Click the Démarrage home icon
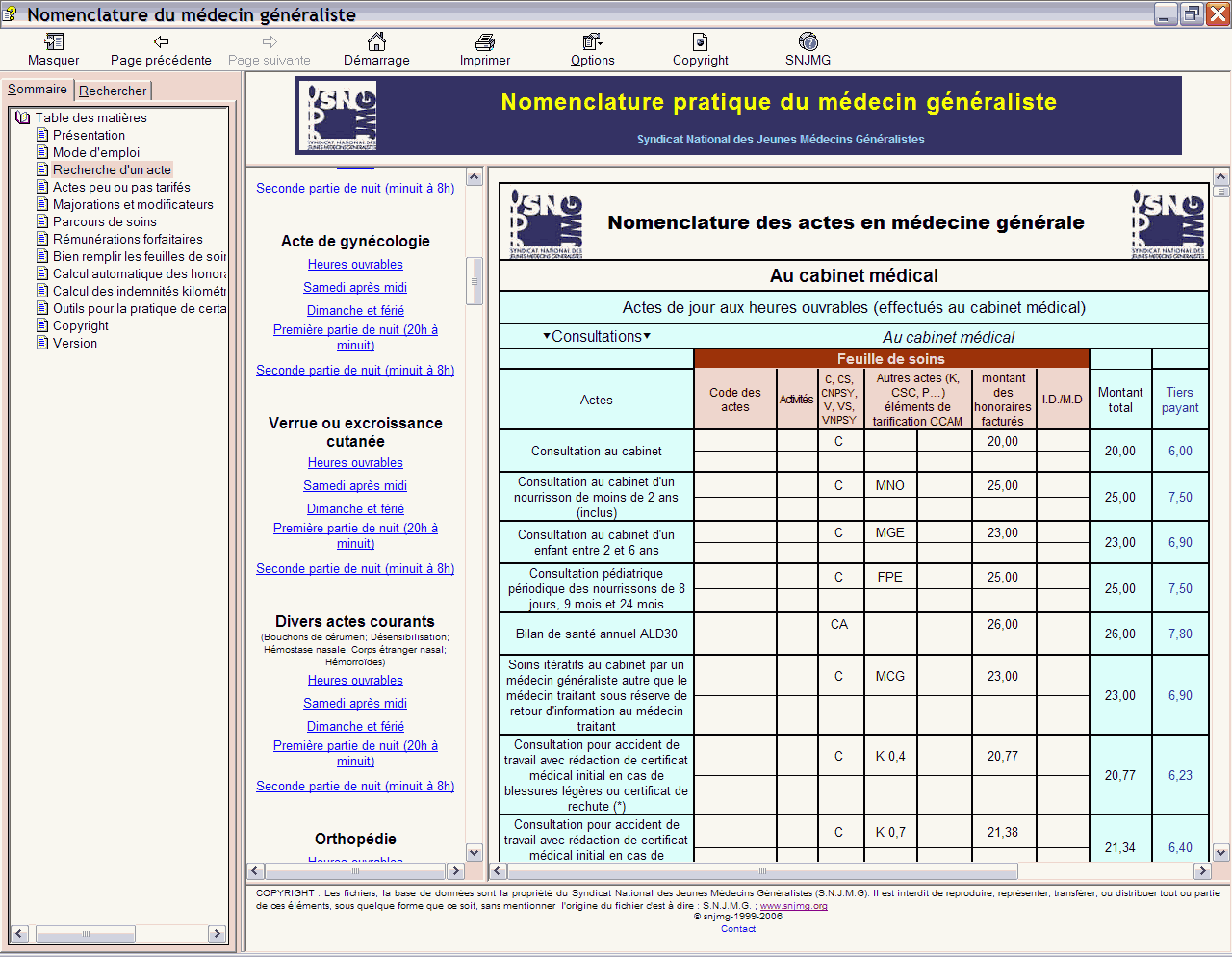This screenshot has height=957, width=1232. [x=376, y=41]
